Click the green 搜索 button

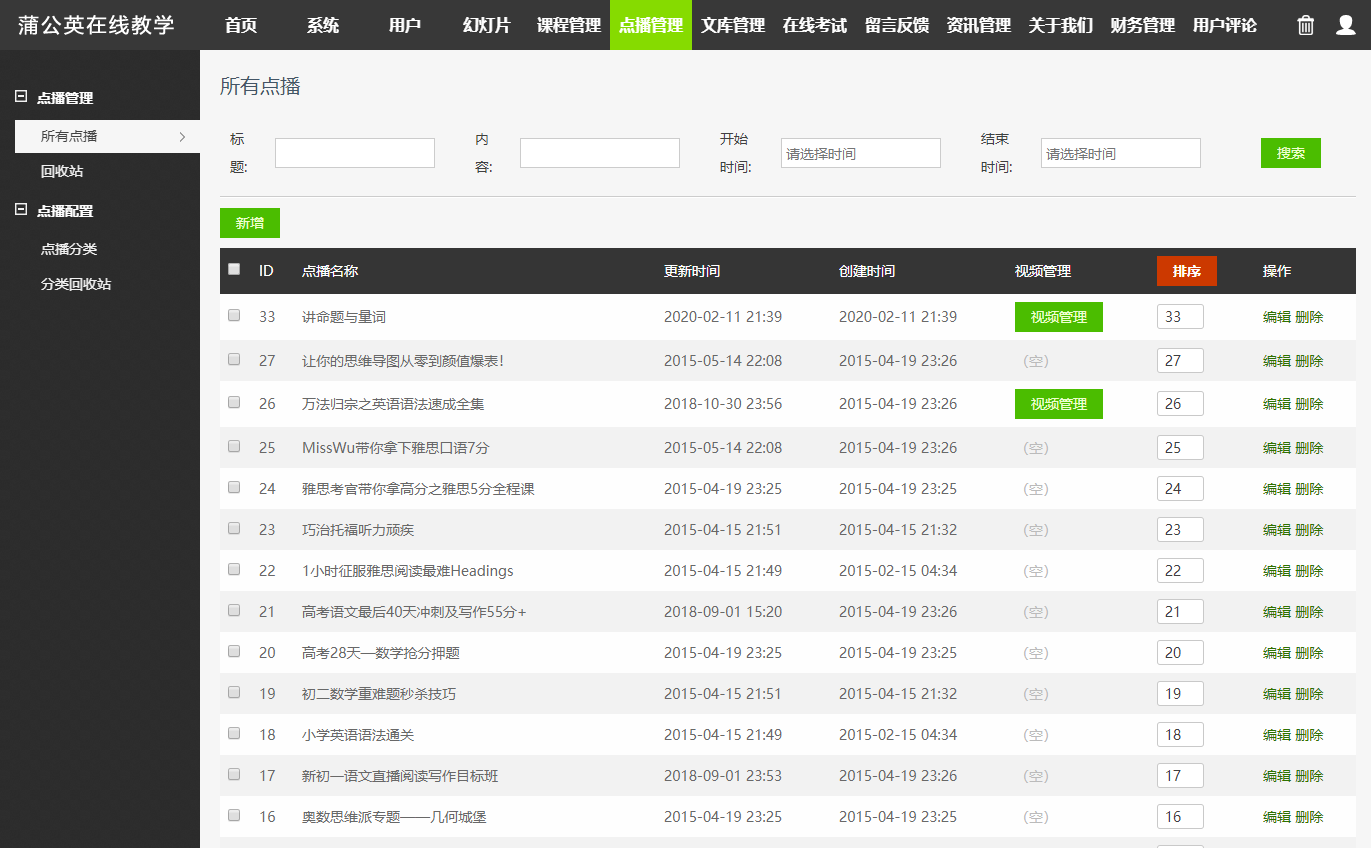coord(1290,153)
